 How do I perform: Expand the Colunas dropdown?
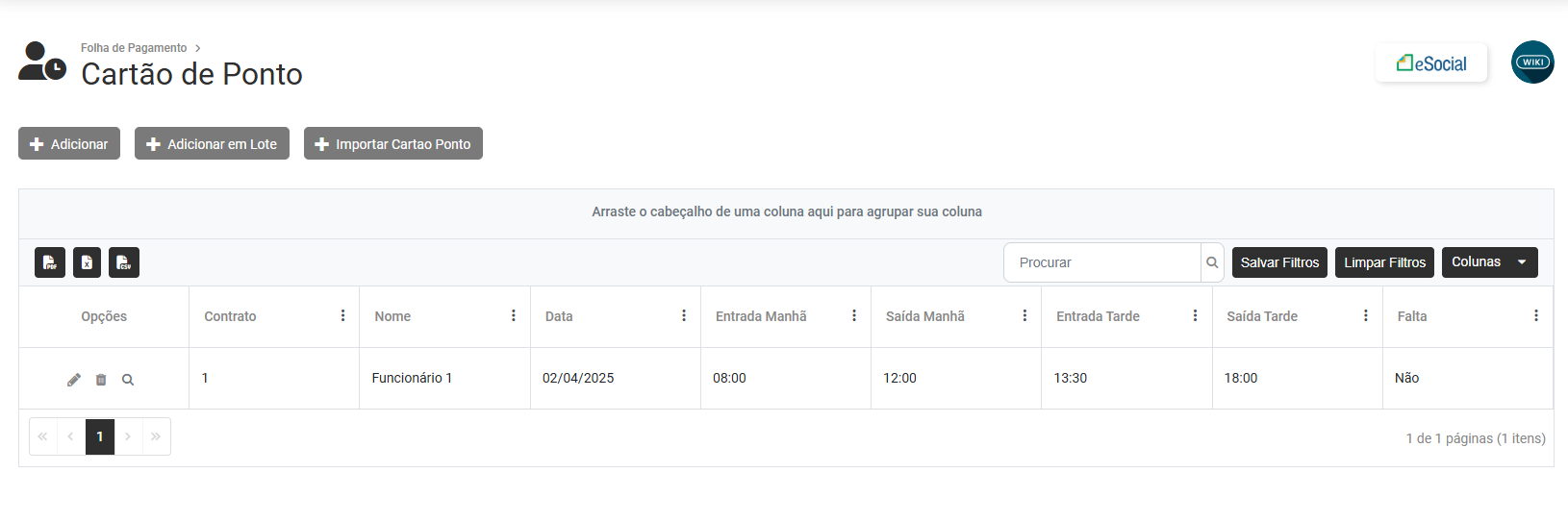tap(1489, 262)
